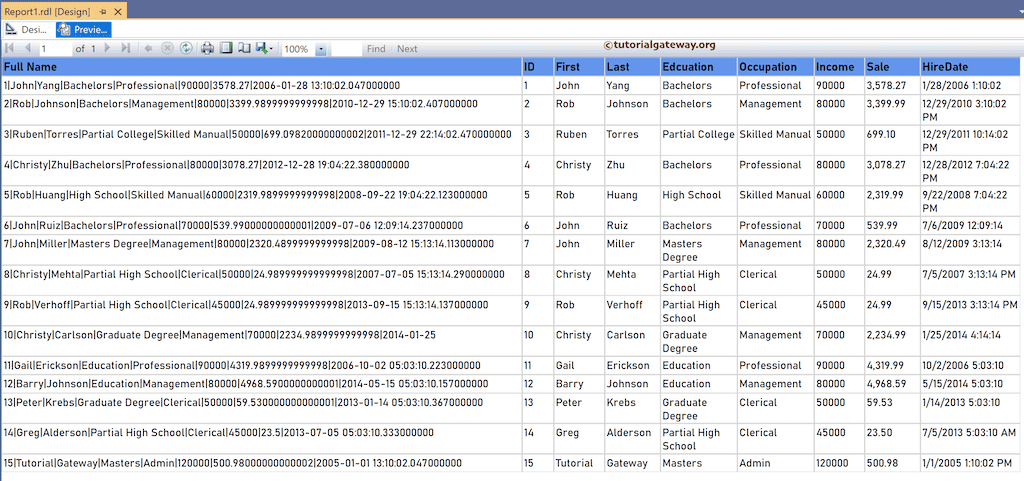Click the Partial College education cell

(x=699, y=140)
